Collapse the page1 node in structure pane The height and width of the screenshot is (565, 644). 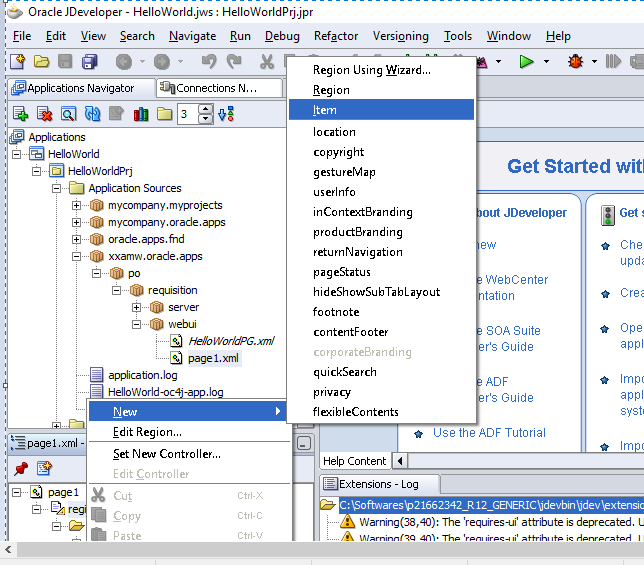tap(16, 492)
